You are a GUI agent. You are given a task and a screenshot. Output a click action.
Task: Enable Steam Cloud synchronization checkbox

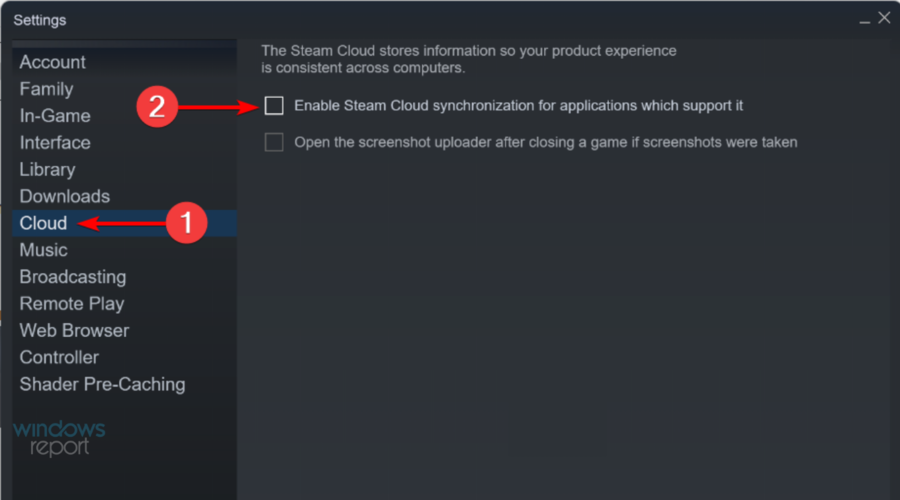click(x=274, y=106)
